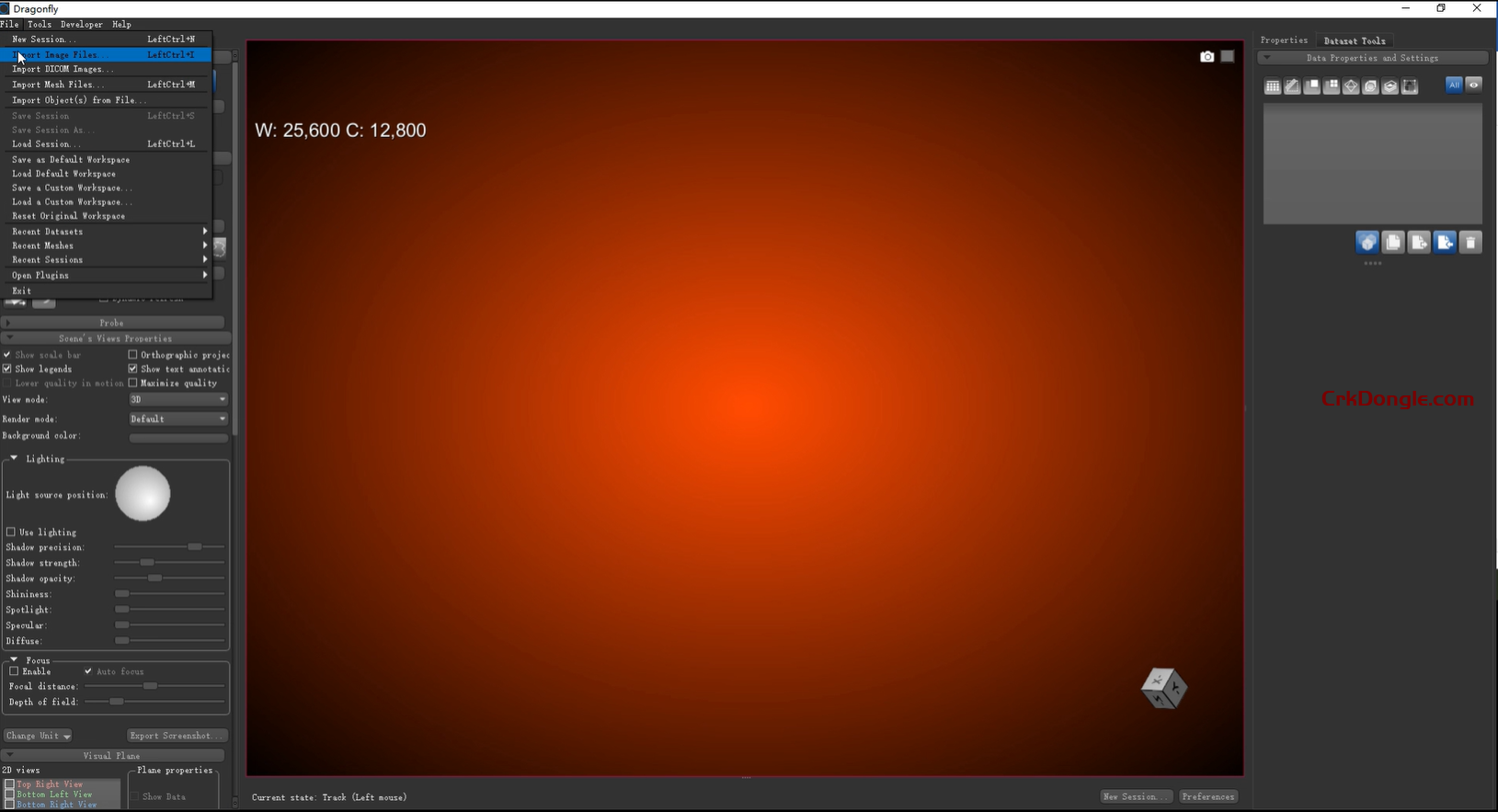Open the Tools menu
The image size is (1498, 812).
click(x=40, y=25)
